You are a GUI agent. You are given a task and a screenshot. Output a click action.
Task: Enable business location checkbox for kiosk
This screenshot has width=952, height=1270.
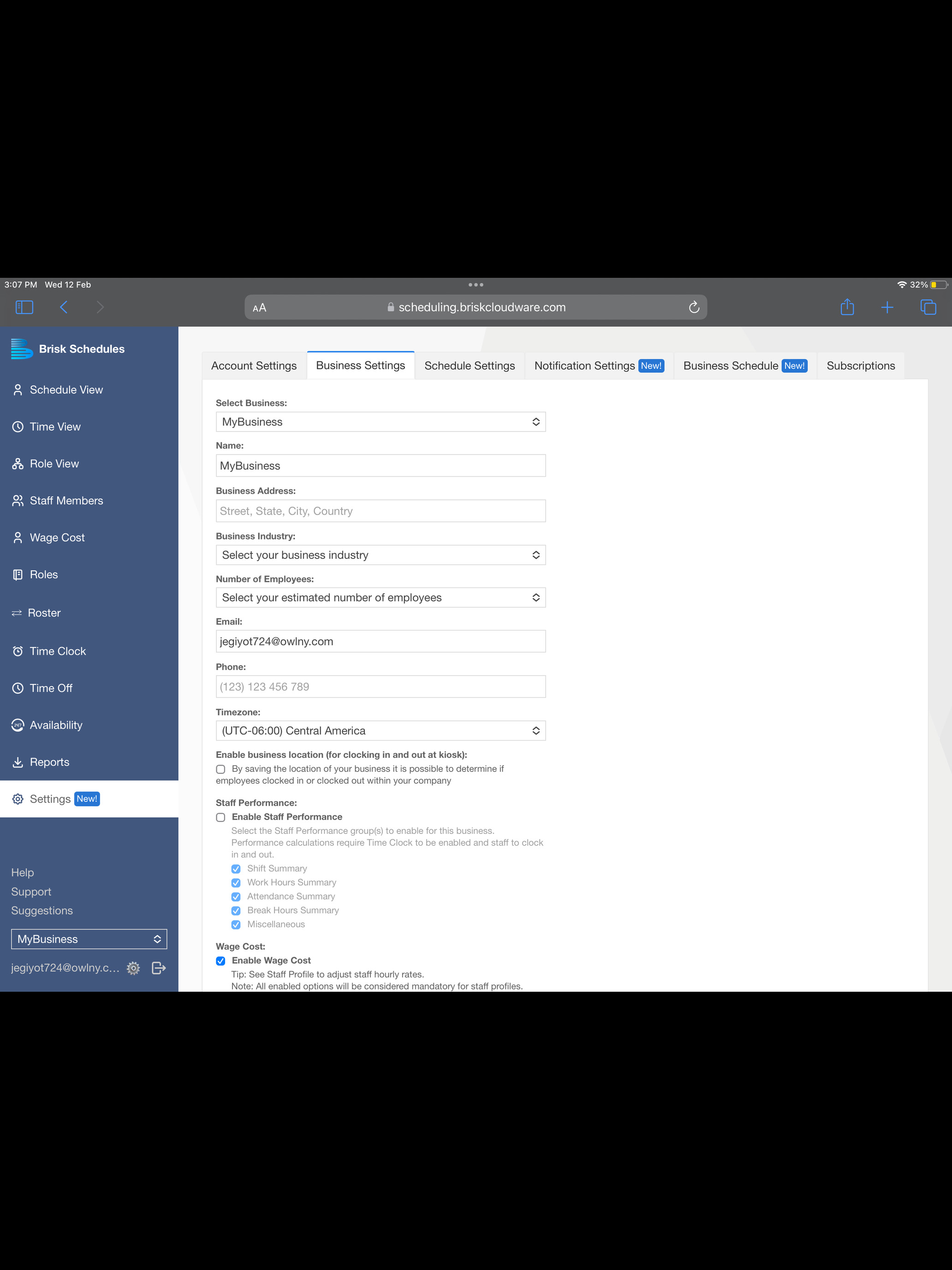220,769
